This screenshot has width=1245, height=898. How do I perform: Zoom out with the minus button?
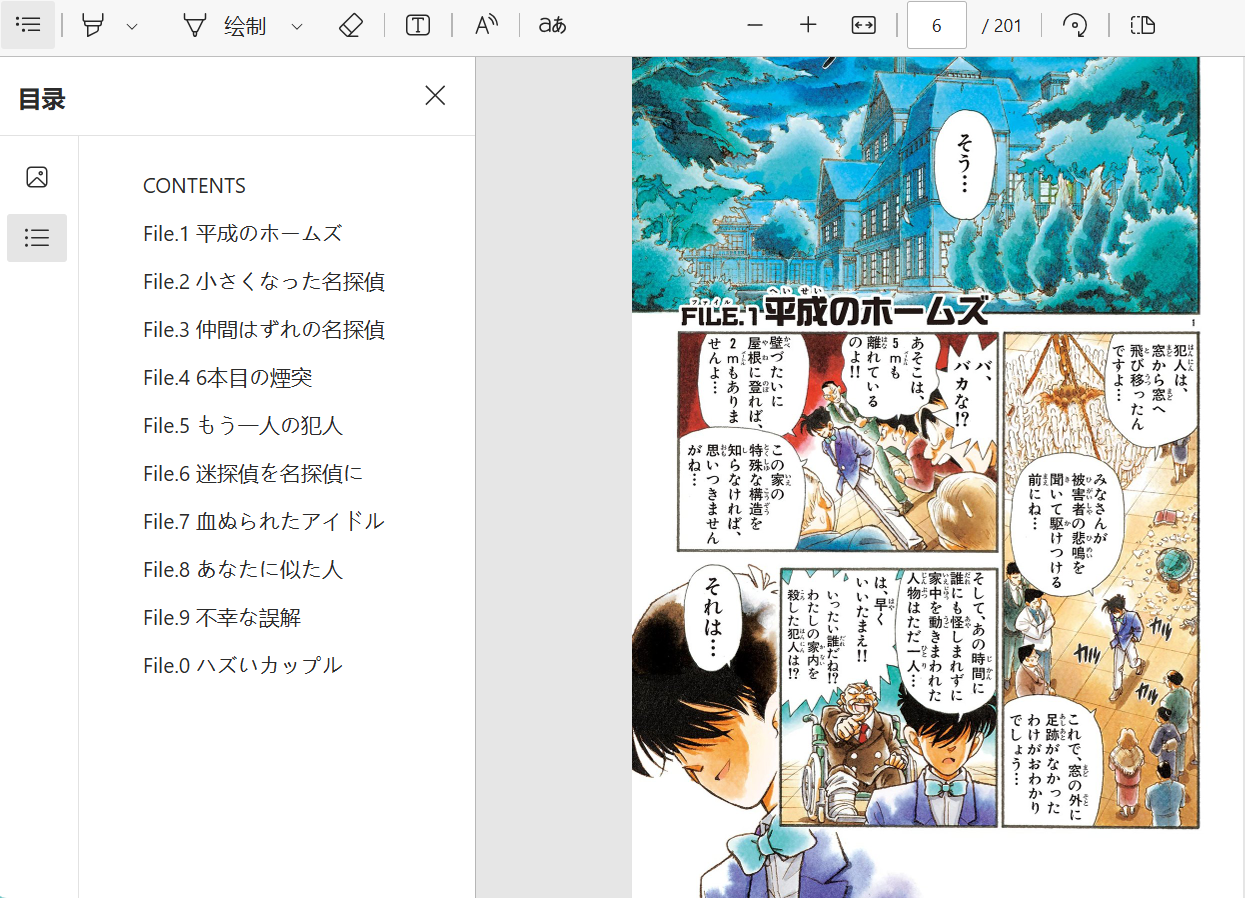click(x=755, y=26)
